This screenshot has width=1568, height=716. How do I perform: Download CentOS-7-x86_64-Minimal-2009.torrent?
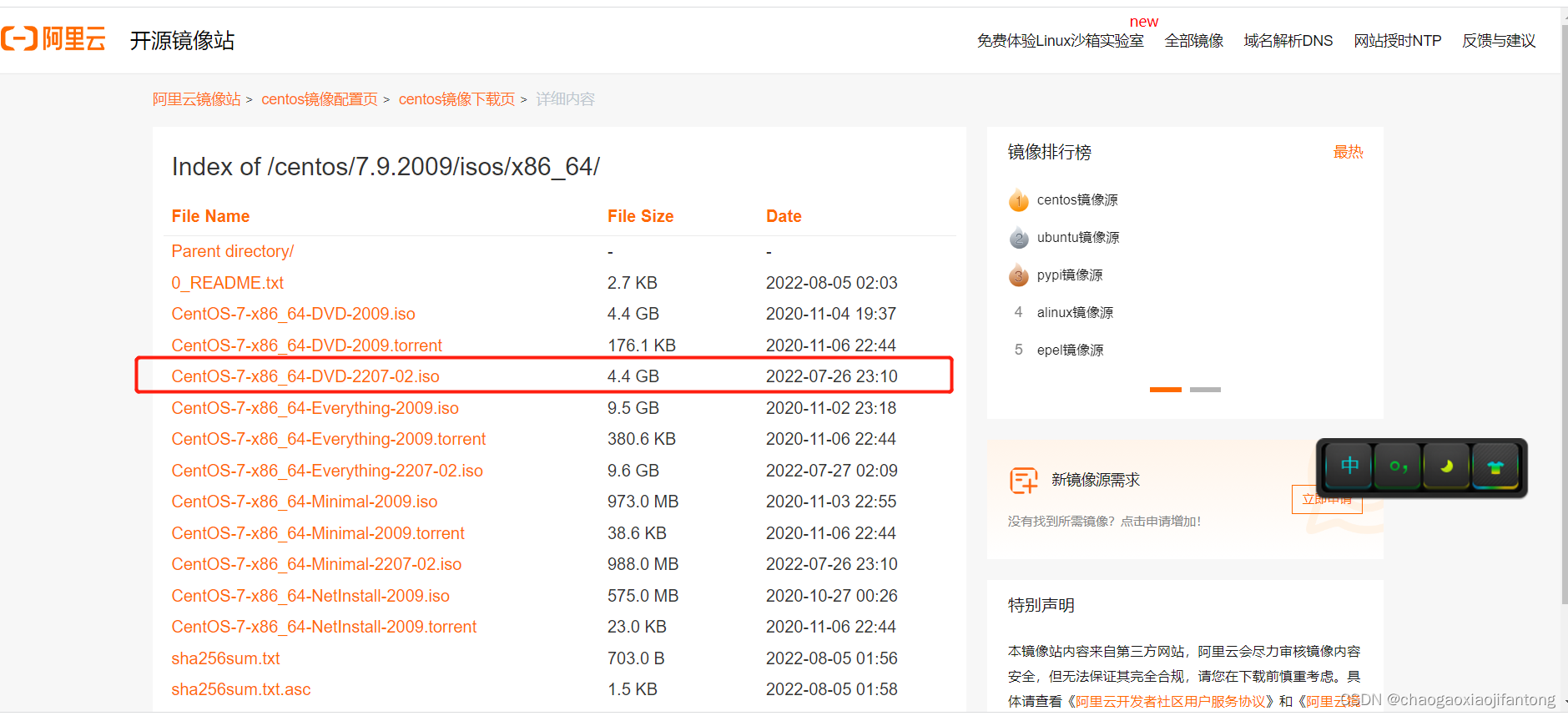click(x=318, y=533)
